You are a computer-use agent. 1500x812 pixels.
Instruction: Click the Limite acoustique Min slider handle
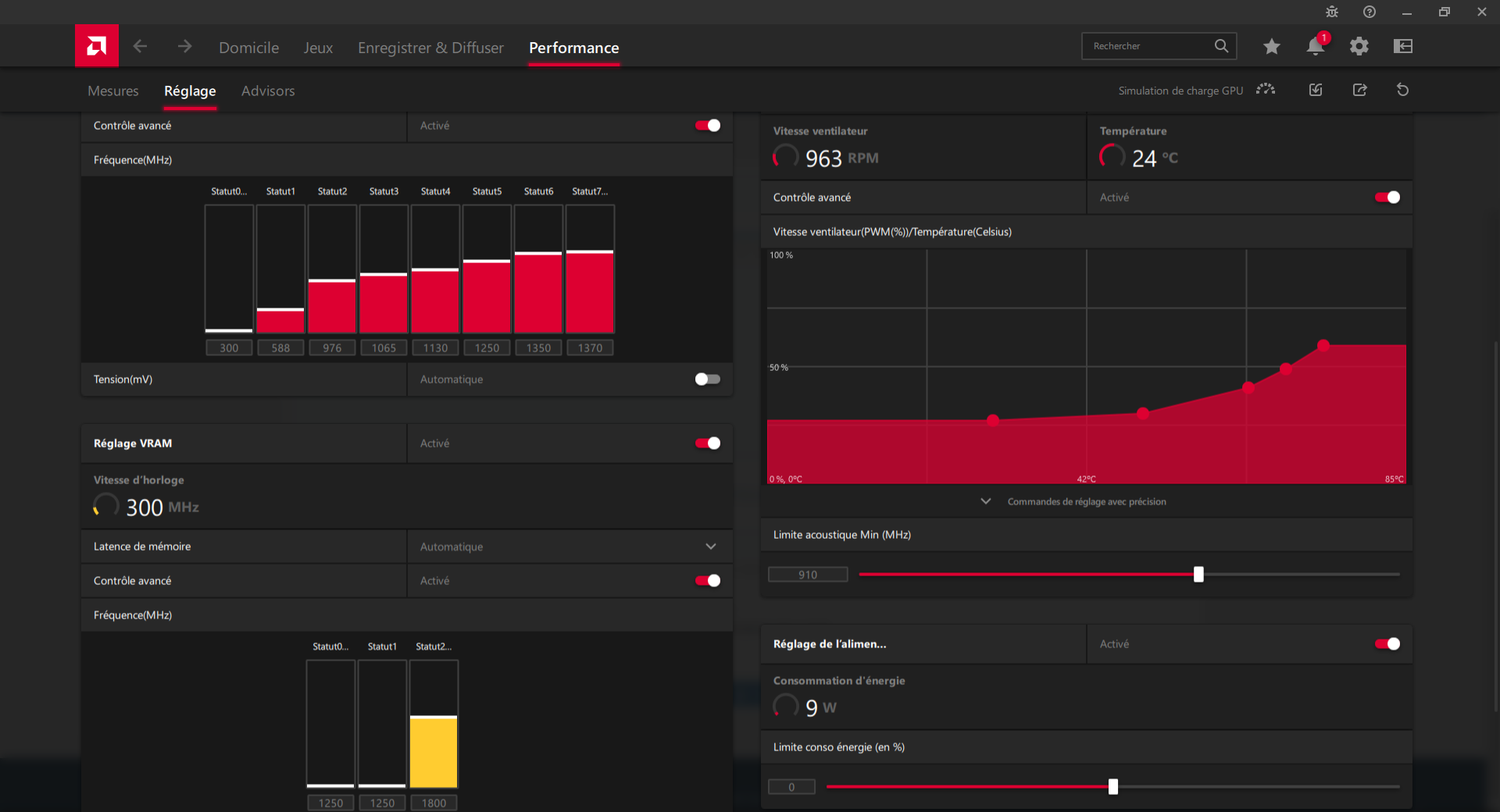click(1198, 575)
